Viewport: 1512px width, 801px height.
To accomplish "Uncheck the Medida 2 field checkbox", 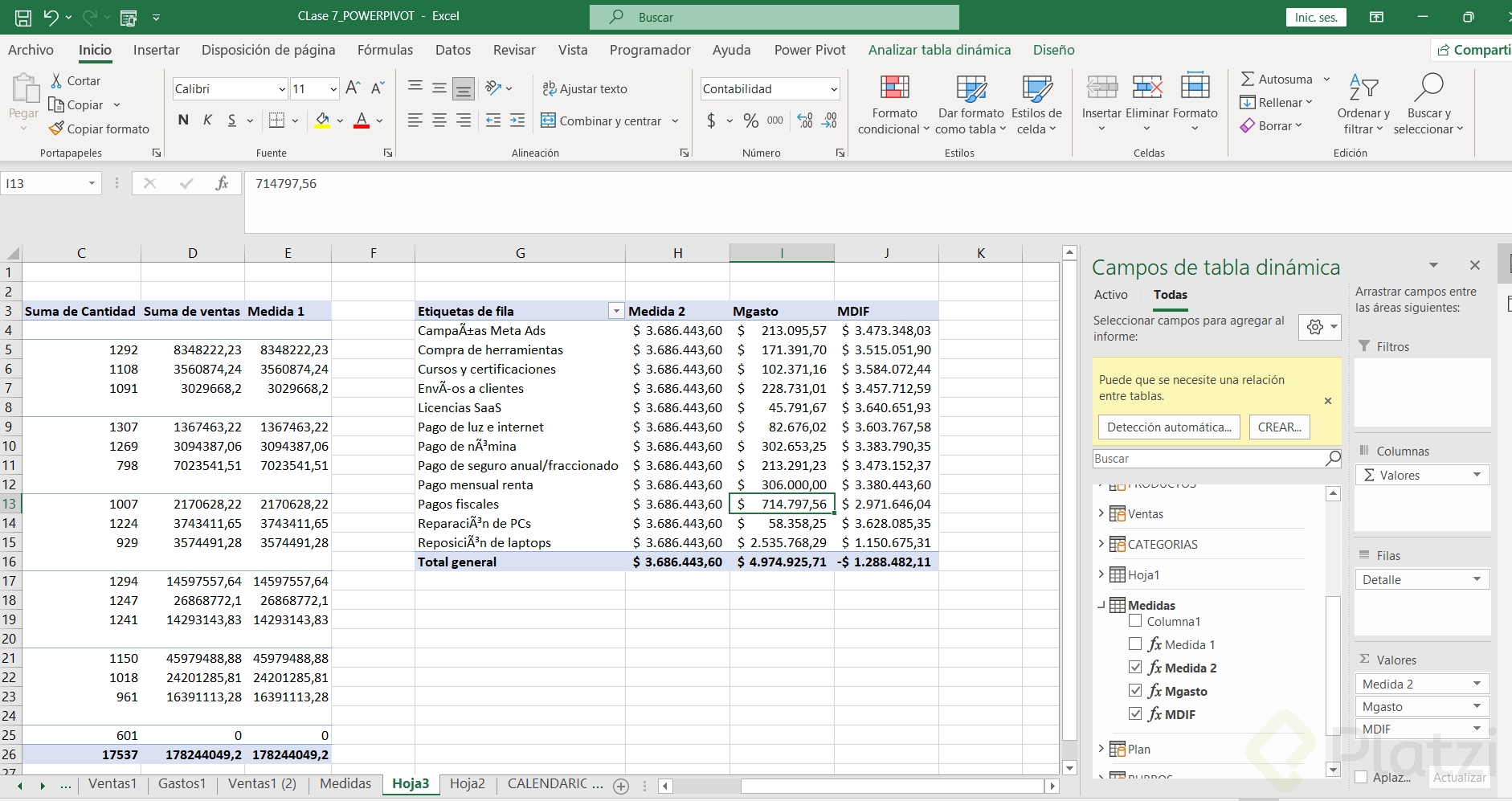I will (1135, 667).
